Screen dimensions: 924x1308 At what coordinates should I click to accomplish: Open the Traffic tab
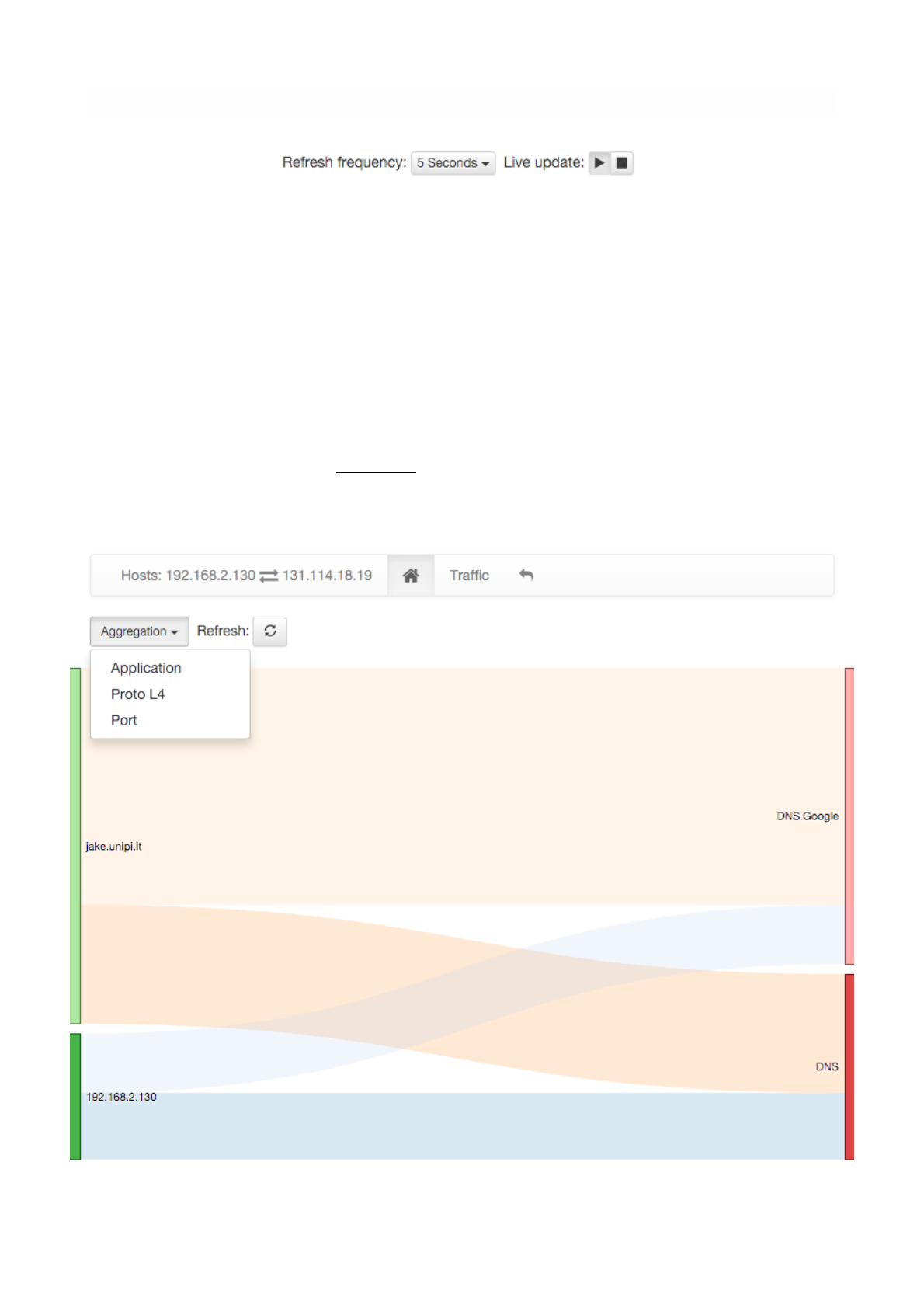pos(469,576)
